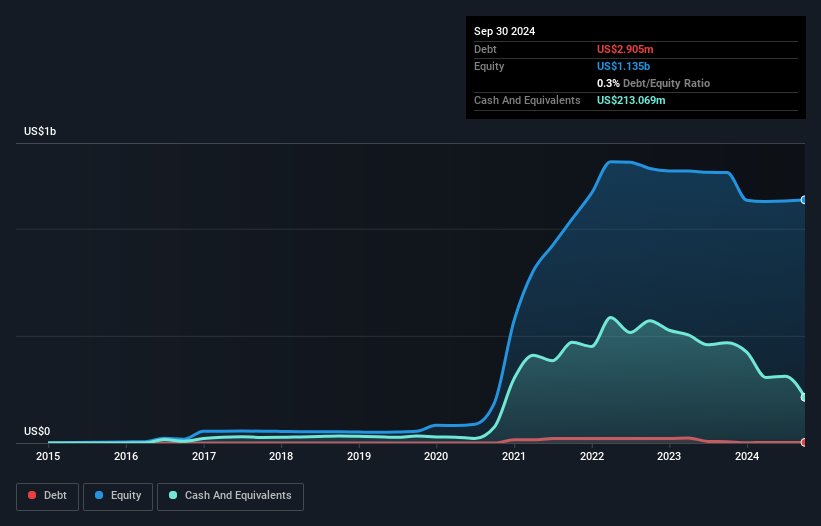Click the red Debt legend dot
This screenshot has height=526, width=821.
tap(32, 495)
